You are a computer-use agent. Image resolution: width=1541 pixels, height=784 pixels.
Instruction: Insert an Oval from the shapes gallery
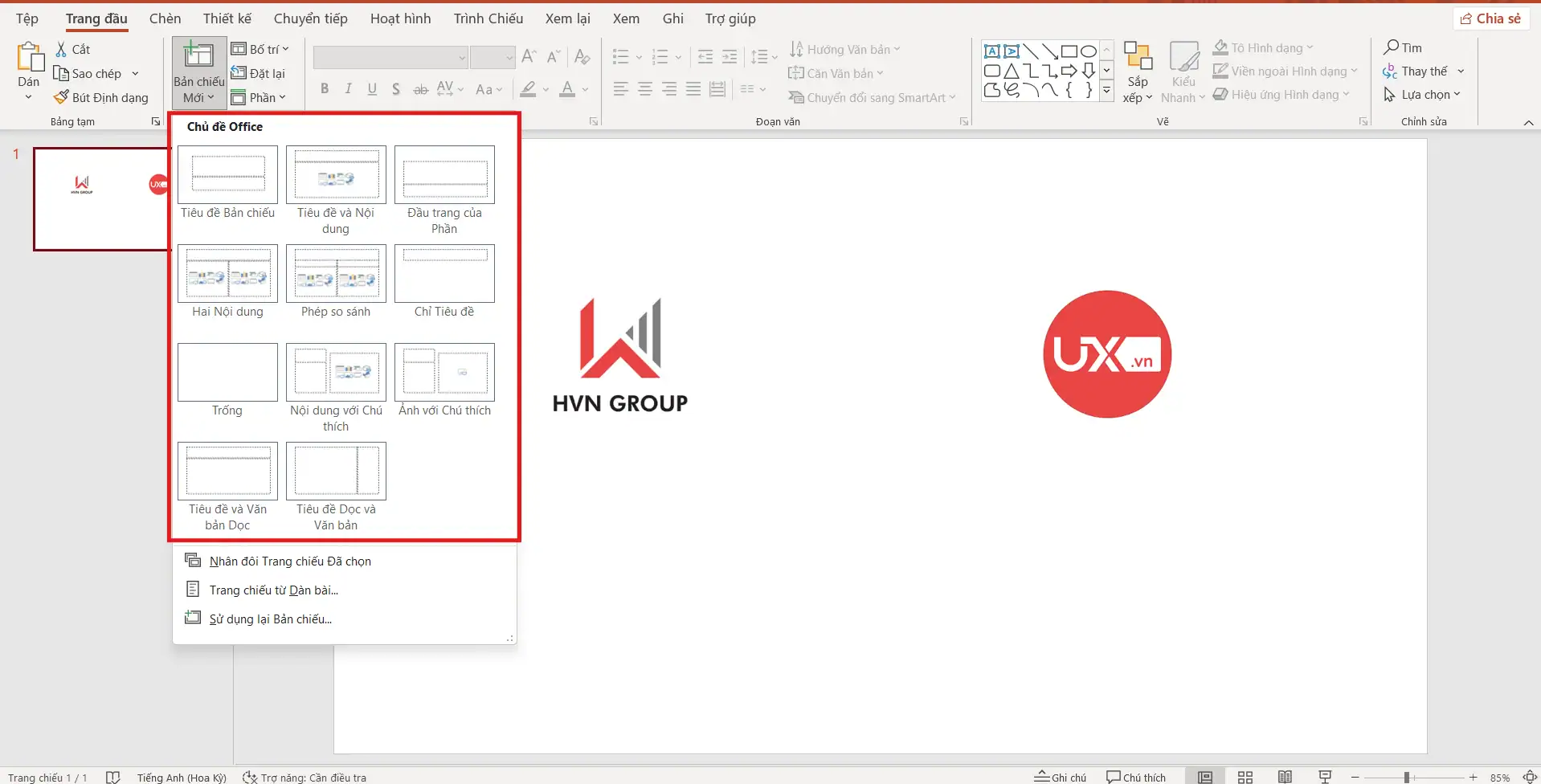click(x=1089, y=50)
